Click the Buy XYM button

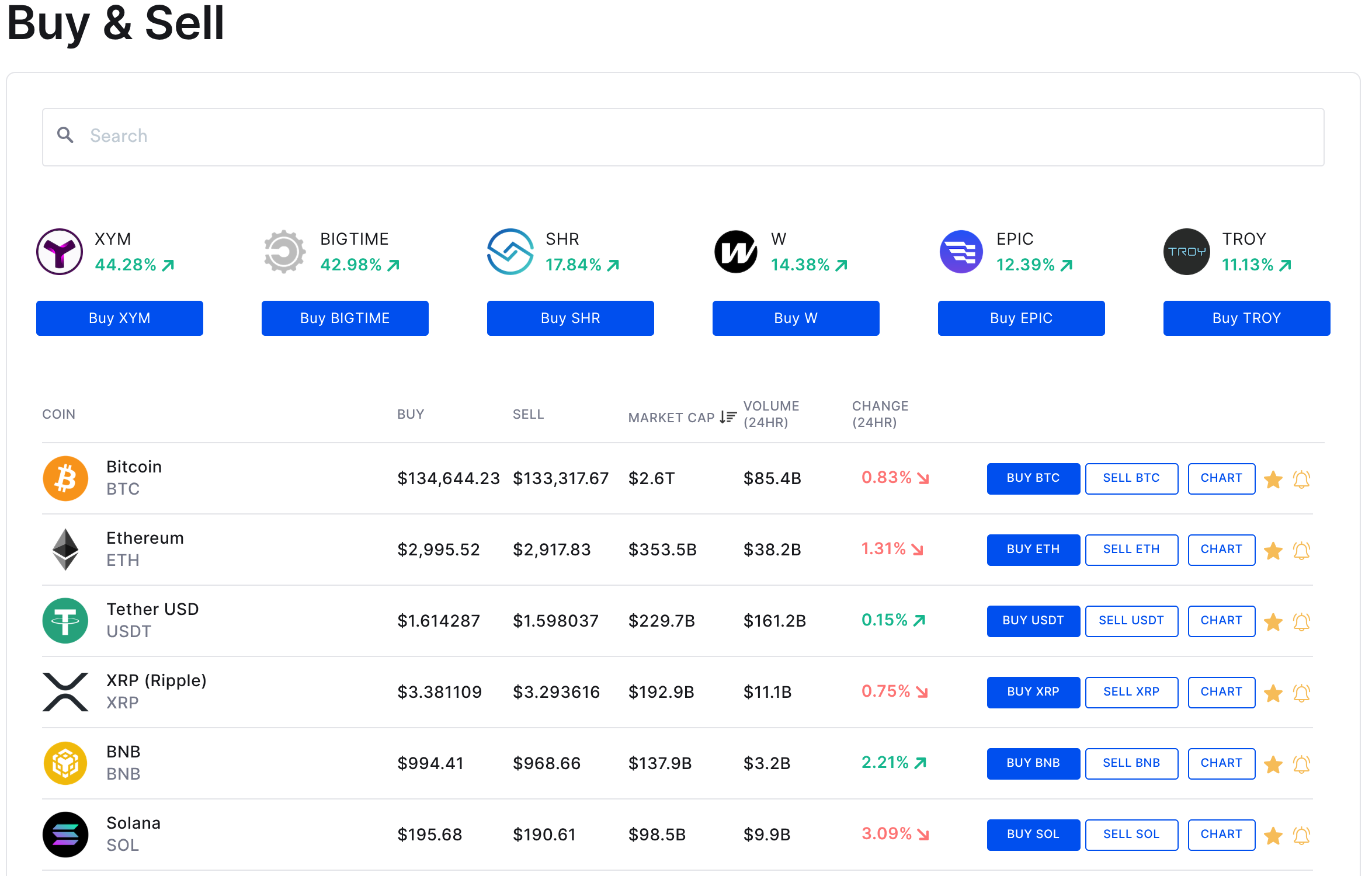pos(120,318)
